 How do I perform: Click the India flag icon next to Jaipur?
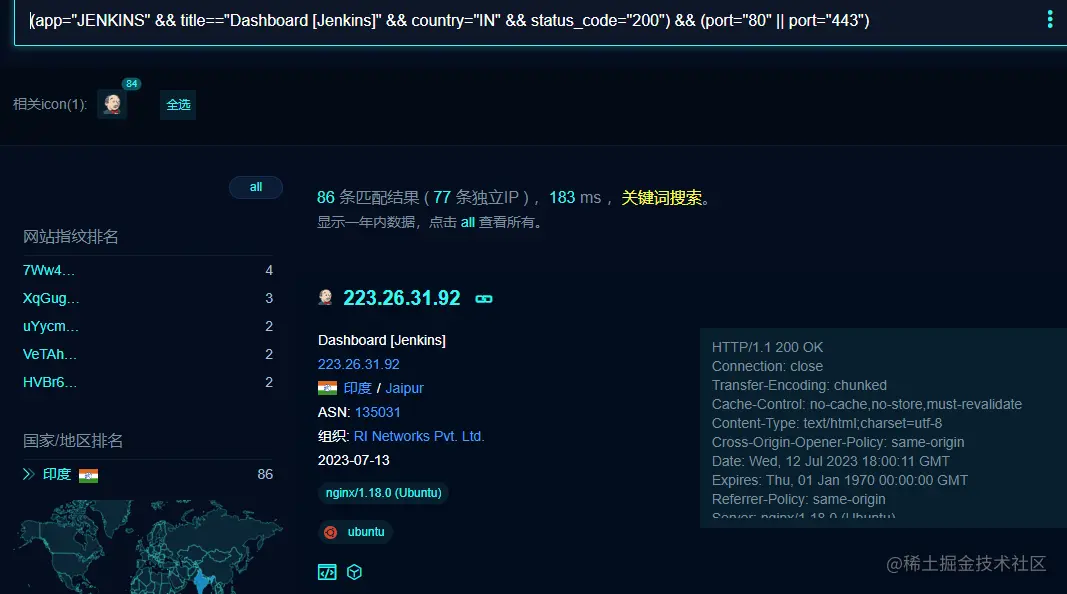tap(326, 388)
